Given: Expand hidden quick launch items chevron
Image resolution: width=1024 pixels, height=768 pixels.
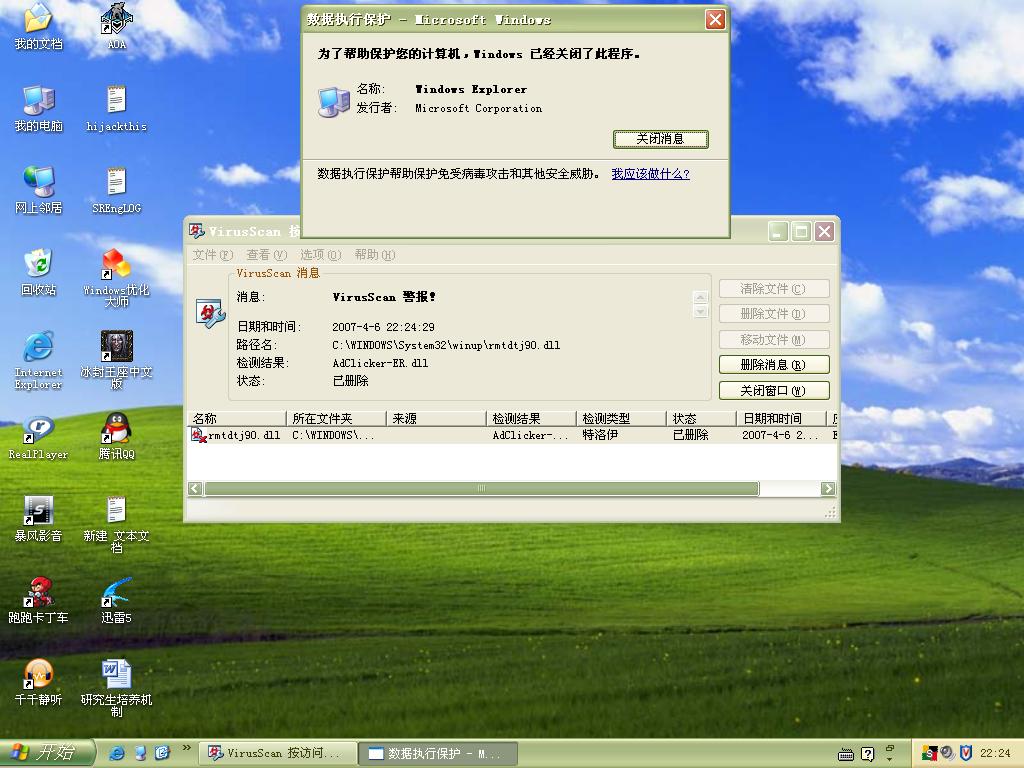Looking at the screenshot, I should pos(187,747).
